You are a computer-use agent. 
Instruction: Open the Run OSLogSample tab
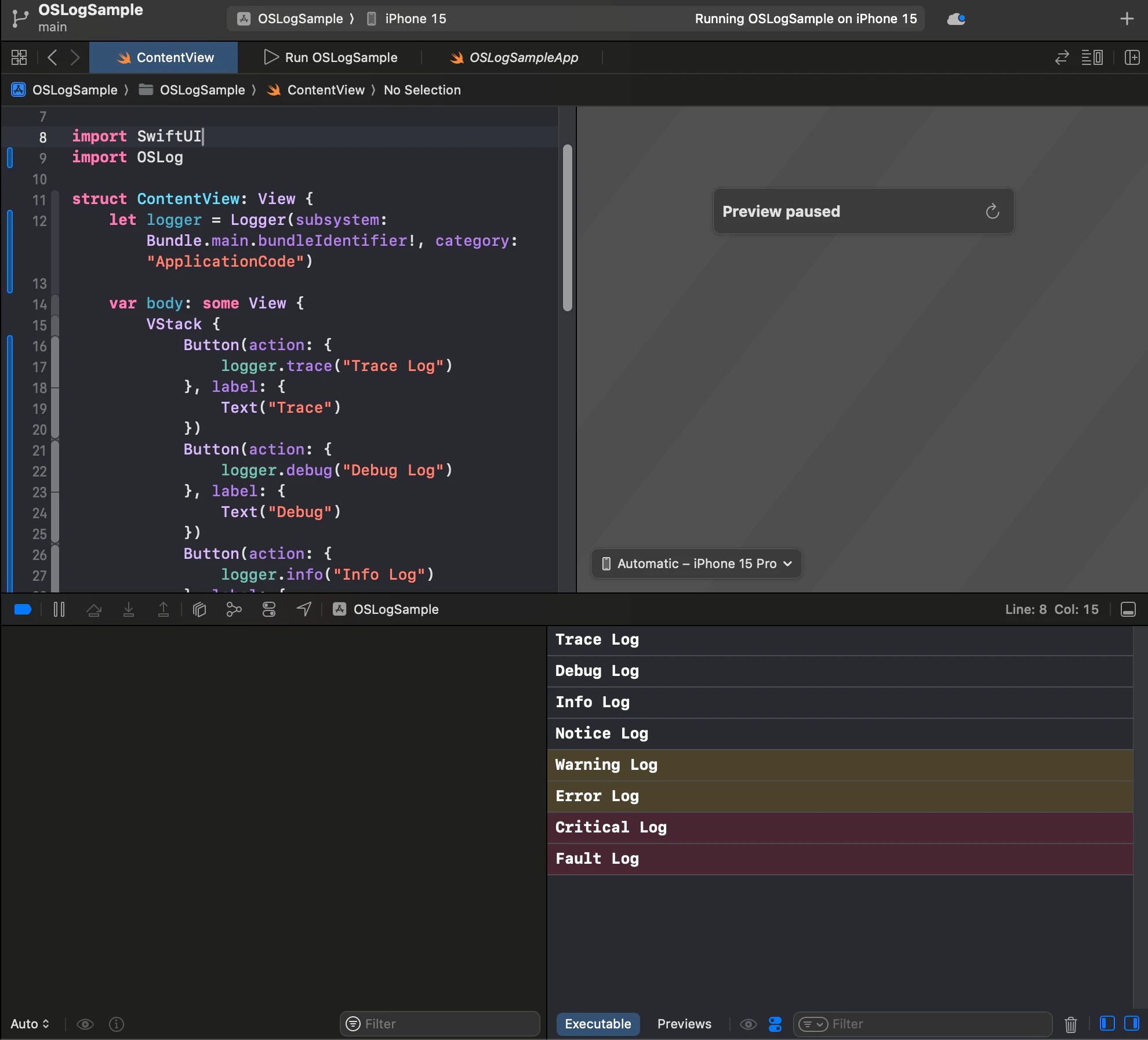(330, 57)
